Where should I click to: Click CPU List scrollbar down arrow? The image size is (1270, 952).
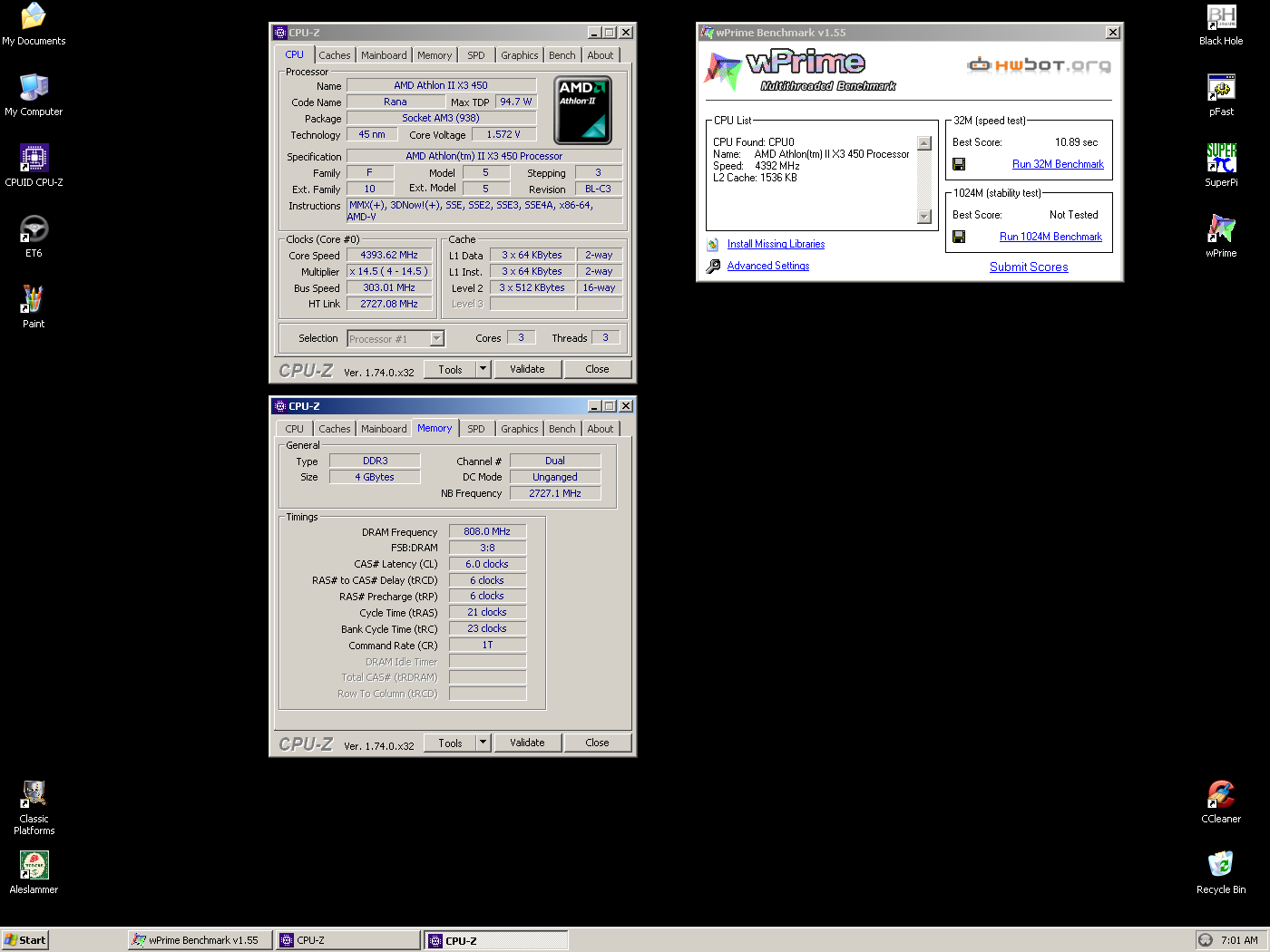coord(924,217)
